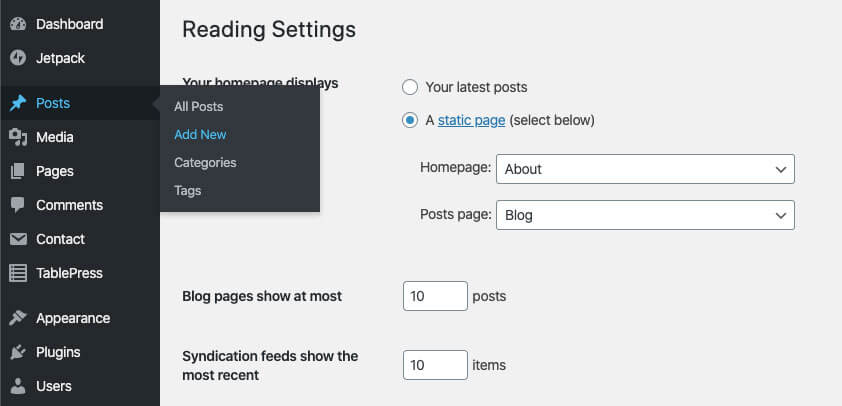Click the Comments speech bubble icon
Screen dimensions: 842x406
coord(18,205)
